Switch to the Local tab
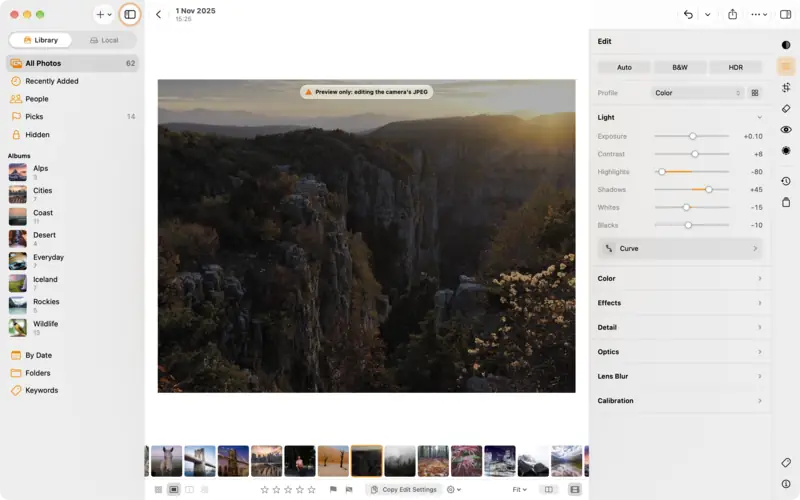800x500 pixels. point(104,40)
